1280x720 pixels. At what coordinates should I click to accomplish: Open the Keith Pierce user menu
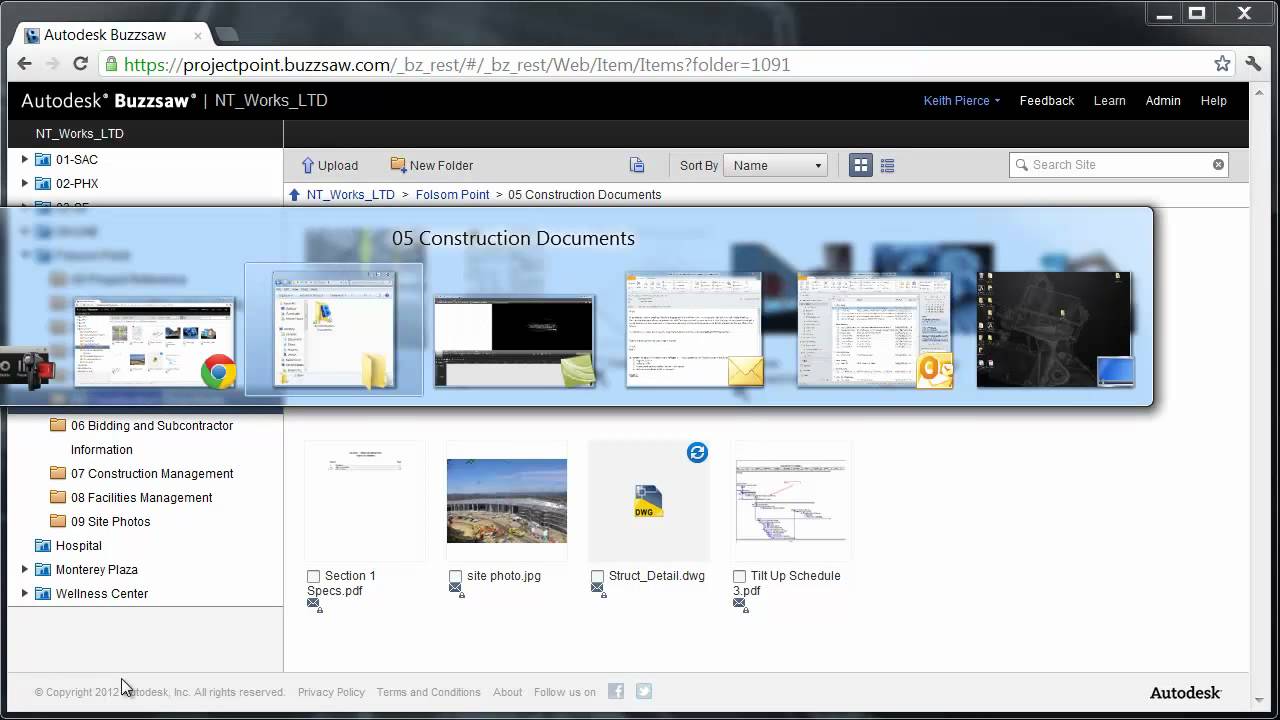961,100
